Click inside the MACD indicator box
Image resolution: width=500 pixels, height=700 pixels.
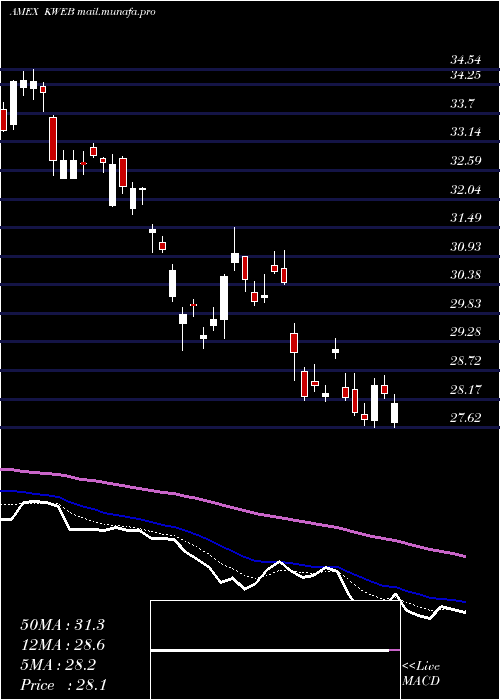point(275,650)
